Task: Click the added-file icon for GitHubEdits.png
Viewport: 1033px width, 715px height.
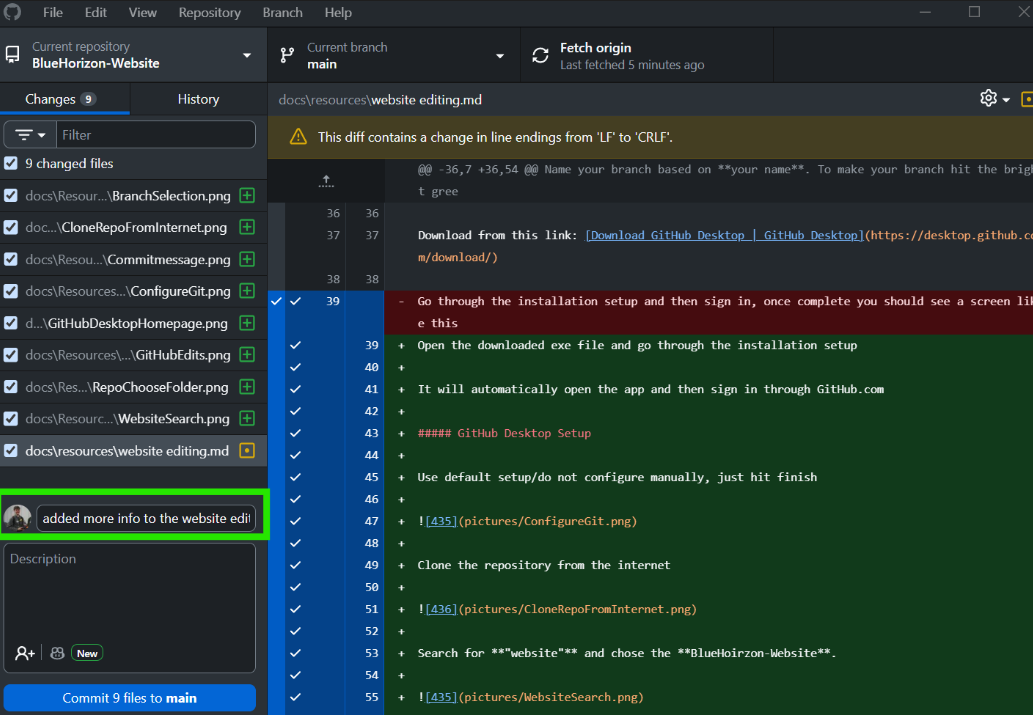Action: pos(247,355)
